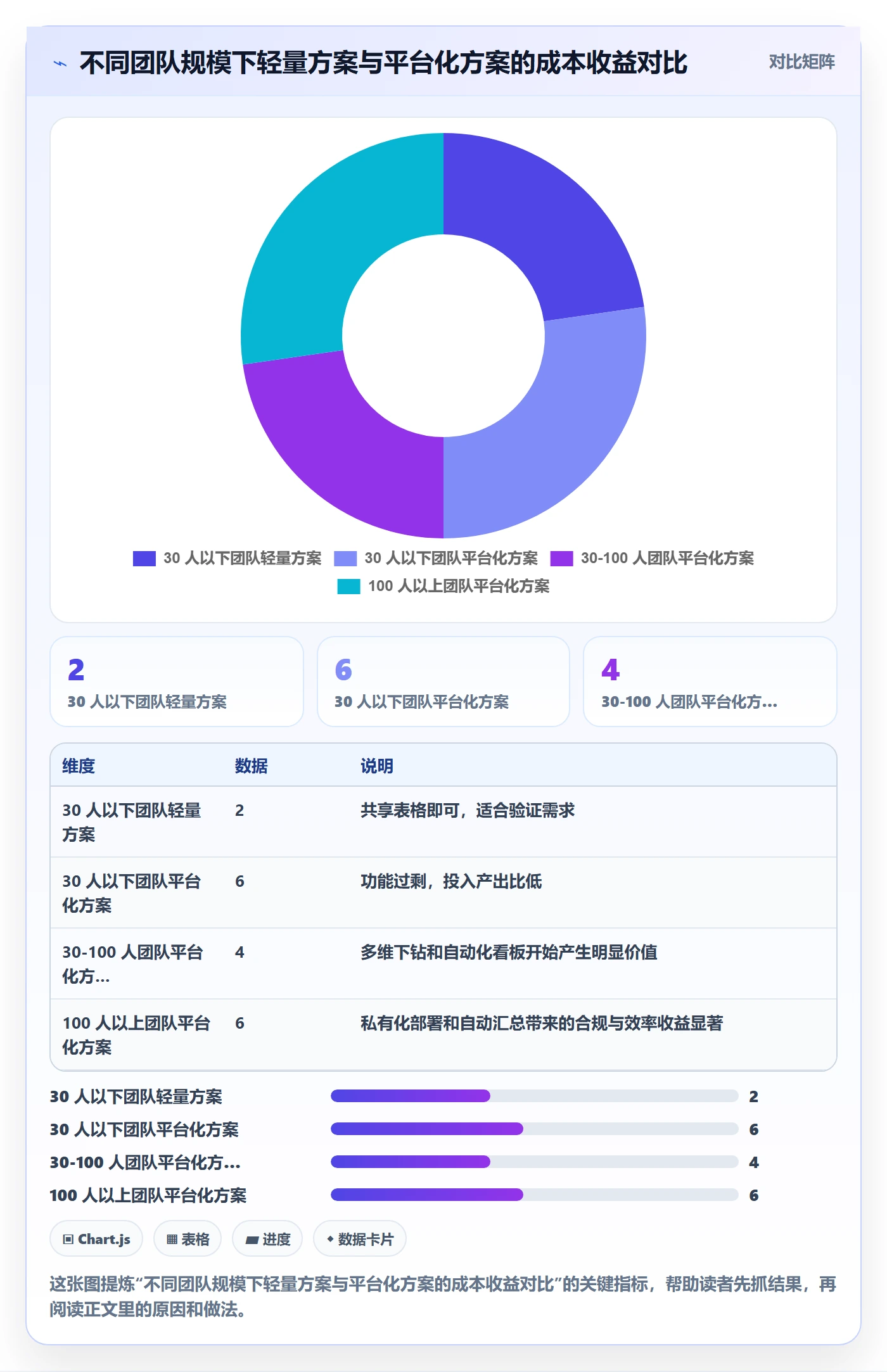Click progress bar for 30 人以下团队轻量方案
The width and height of the screenshot is (887, 1372).
point(535,1096)
